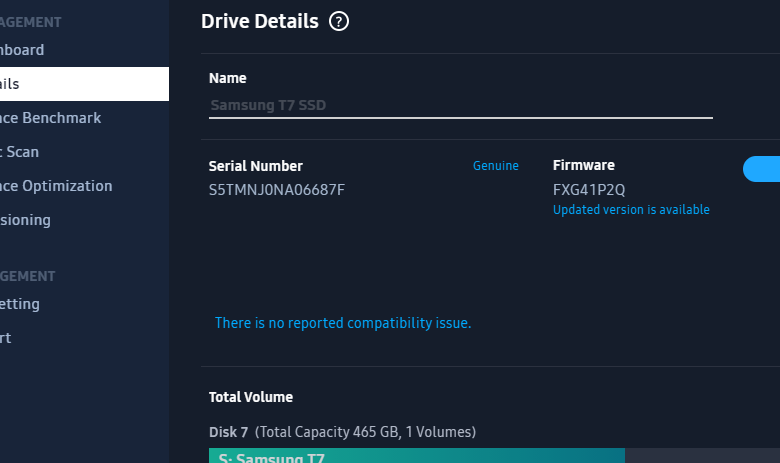
Task: Select the highlighted Drive Details sidebar item
Action: click(x=85, y=84)
